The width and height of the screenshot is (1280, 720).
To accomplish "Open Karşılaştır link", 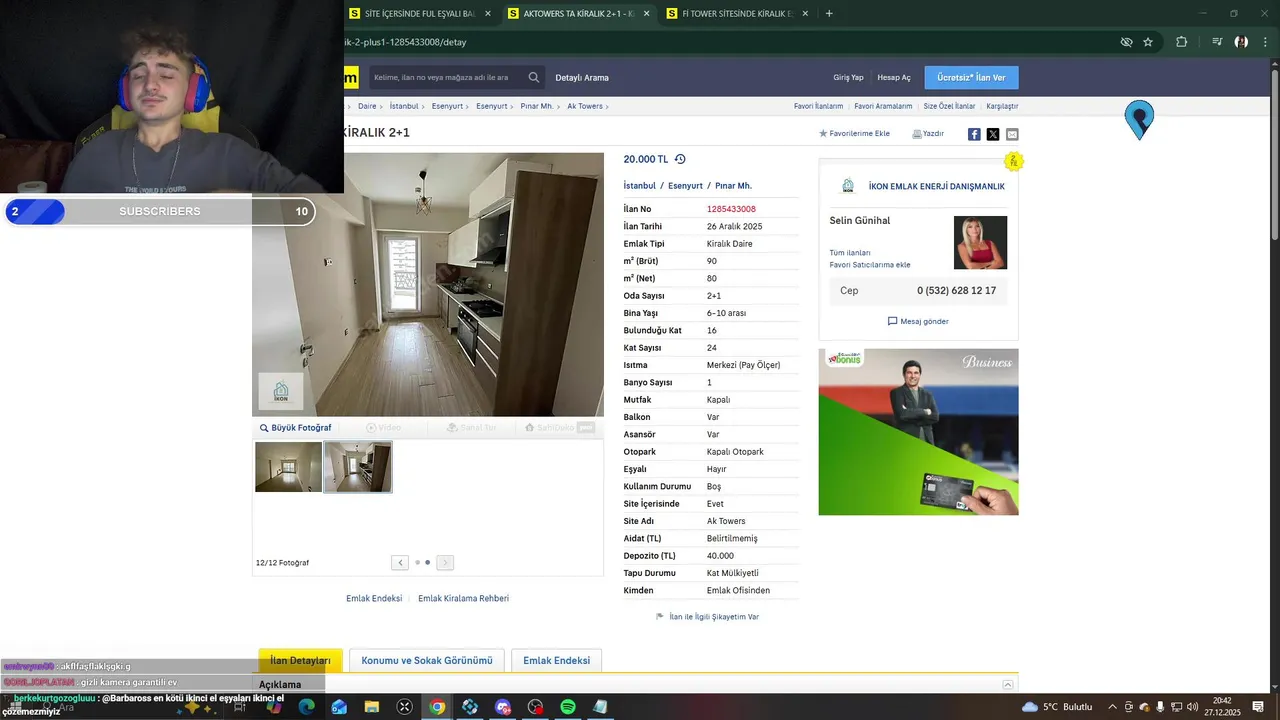I will (x=1002, y=106).
